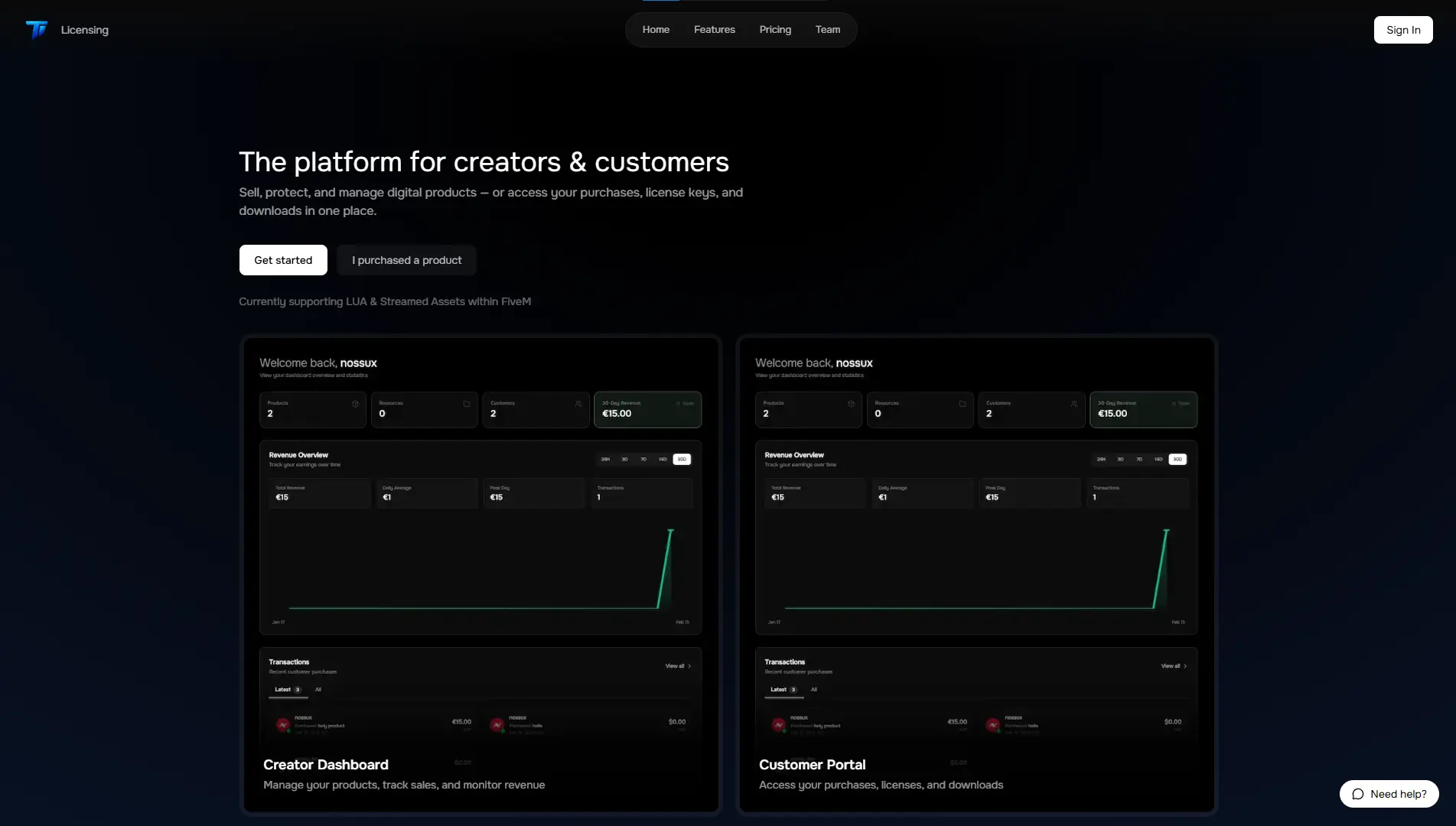Open the Pricing navigation item
1456x826 pixels.
775,29
